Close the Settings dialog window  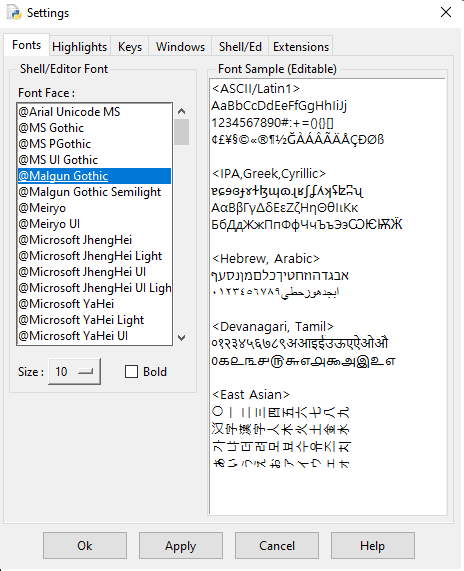(x=446, y=12)
